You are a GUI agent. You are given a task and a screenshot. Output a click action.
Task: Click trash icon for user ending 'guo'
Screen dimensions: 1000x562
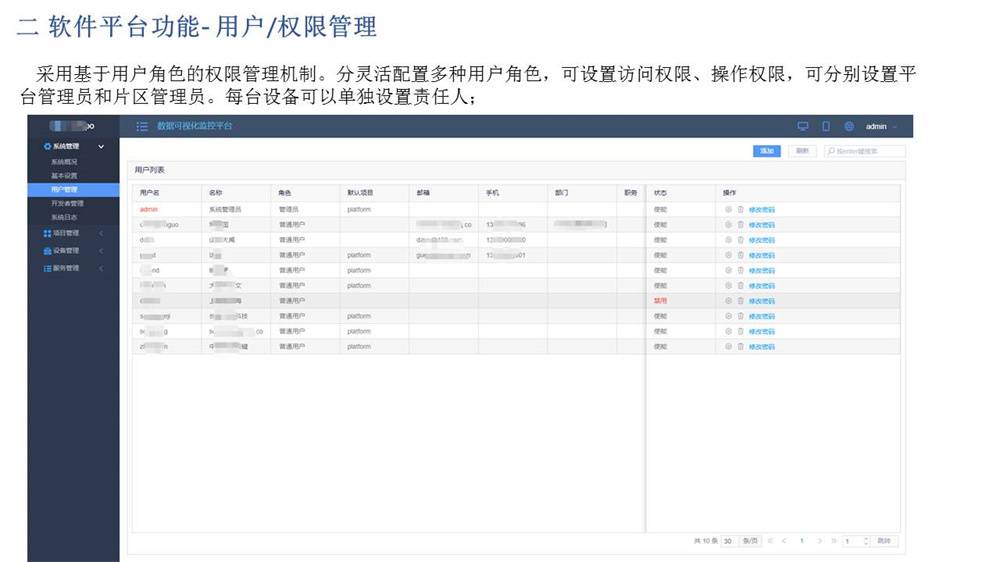tap(740, 225)
